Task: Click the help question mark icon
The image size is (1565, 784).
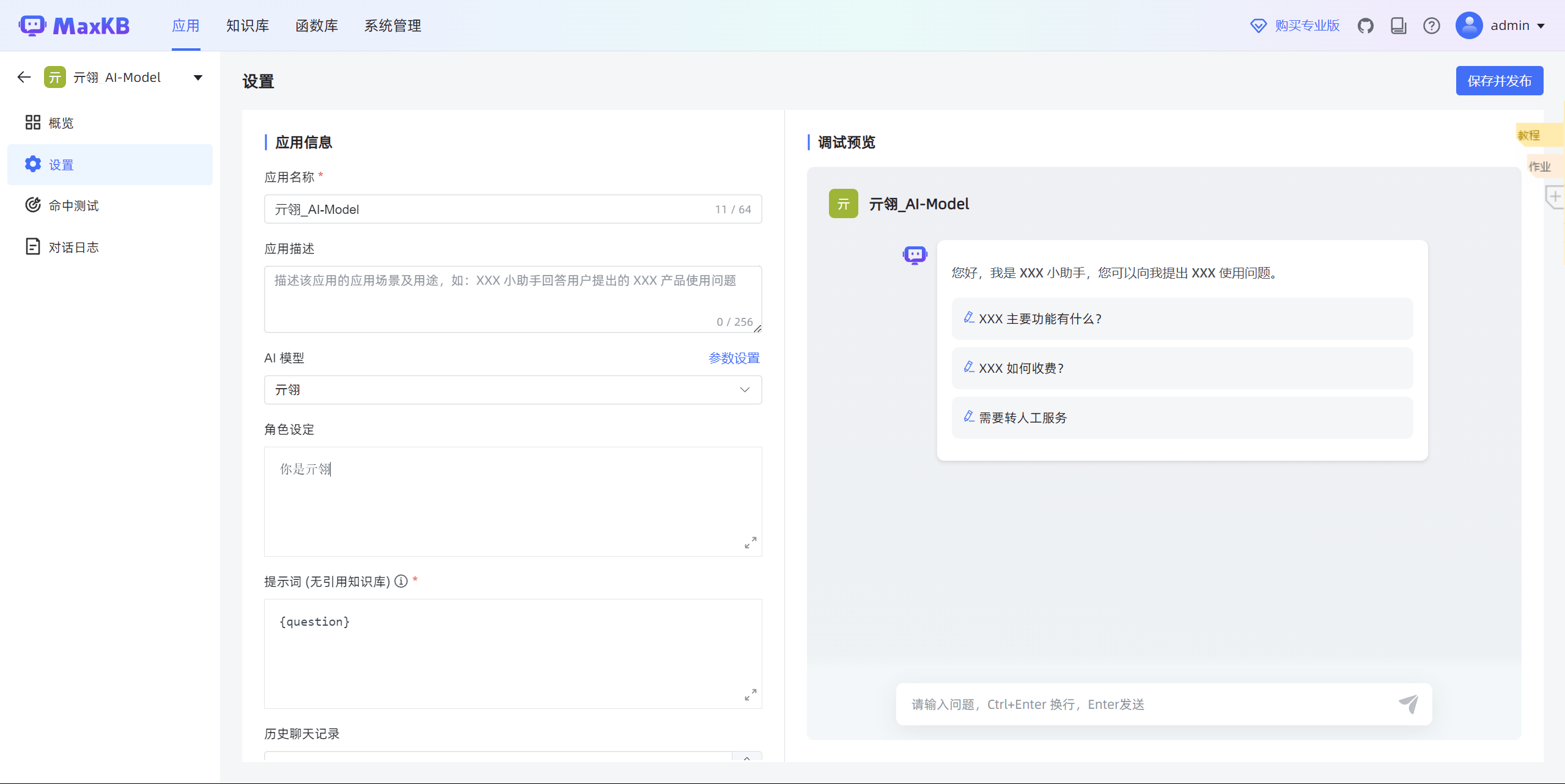Action: coord(1431,26)
